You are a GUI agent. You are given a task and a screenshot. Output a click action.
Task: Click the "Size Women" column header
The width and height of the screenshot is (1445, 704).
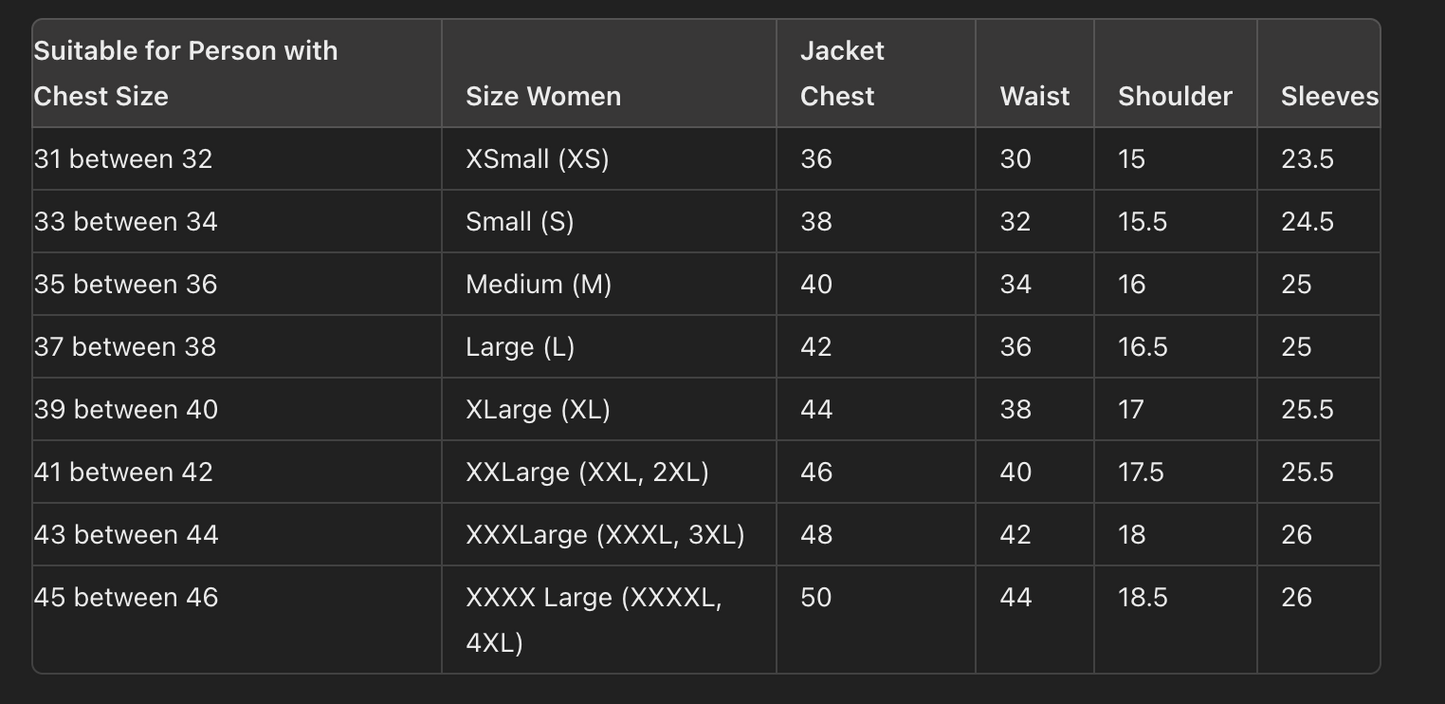pyautogui.click(x=543, y=96)
